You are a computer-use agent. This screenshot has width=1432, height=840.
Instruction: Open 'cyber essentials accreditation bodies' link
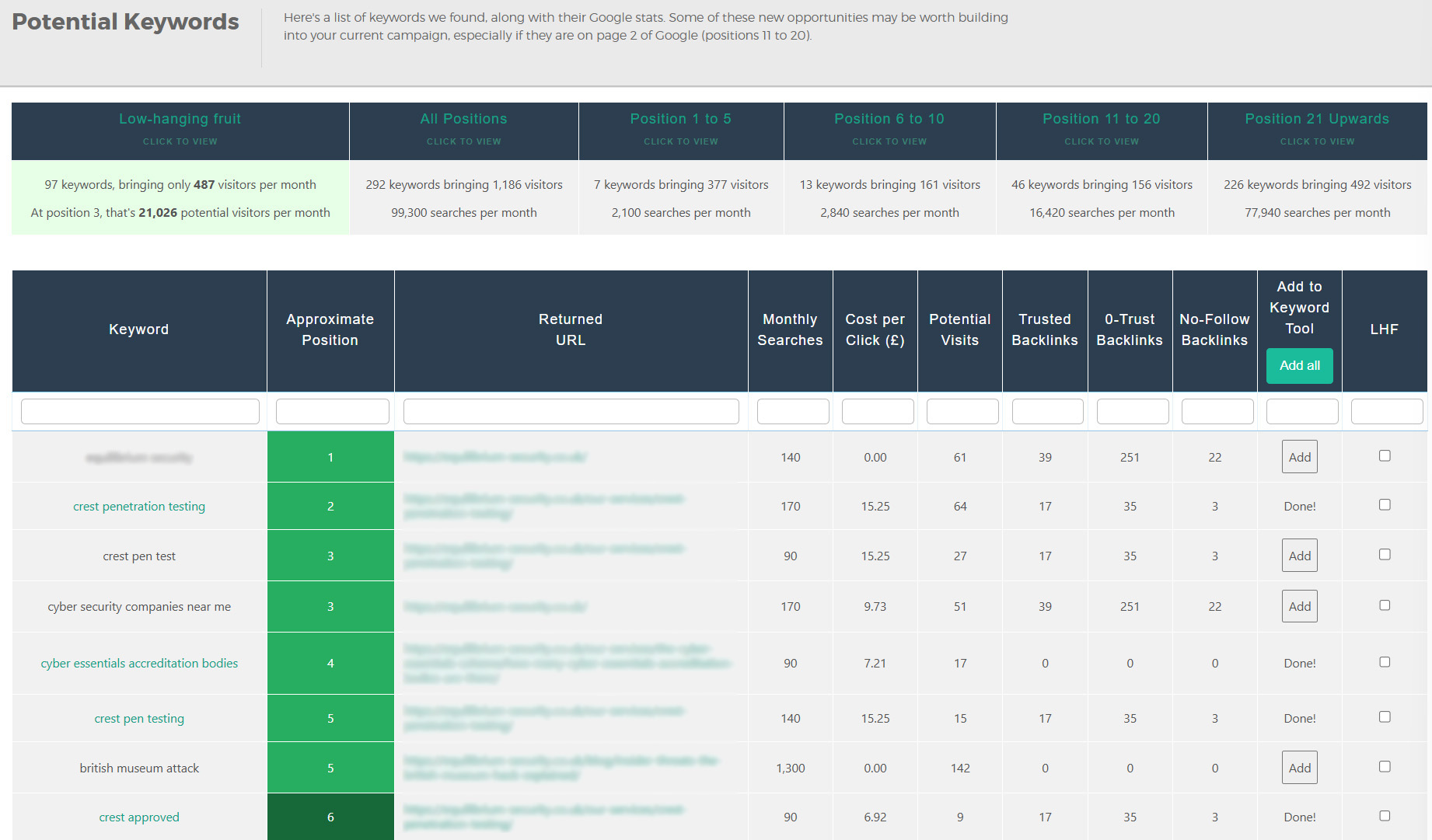coord(139,664)
